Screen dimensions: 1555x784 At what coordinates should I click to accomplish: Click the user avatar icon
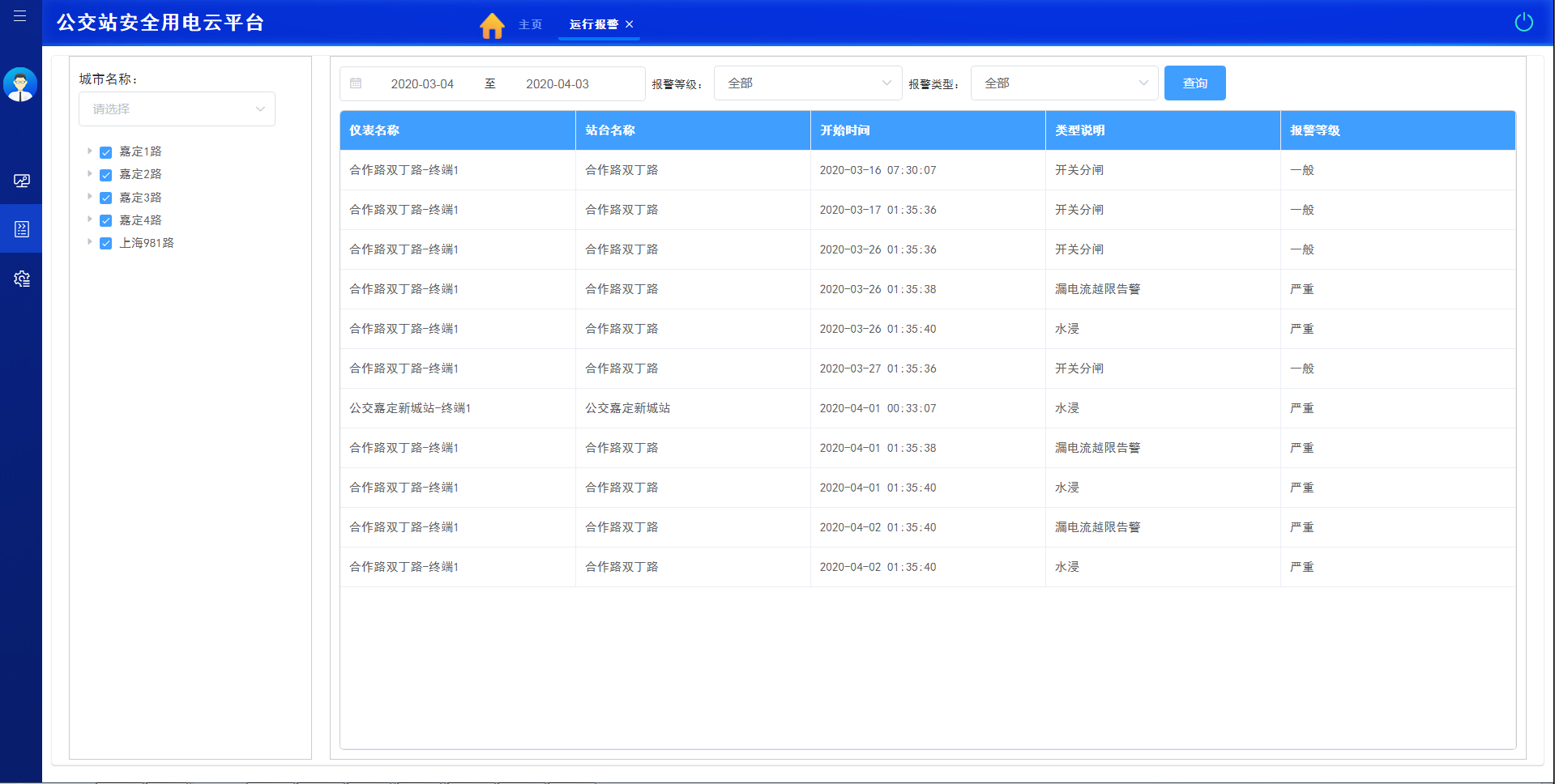click(20, 84)
